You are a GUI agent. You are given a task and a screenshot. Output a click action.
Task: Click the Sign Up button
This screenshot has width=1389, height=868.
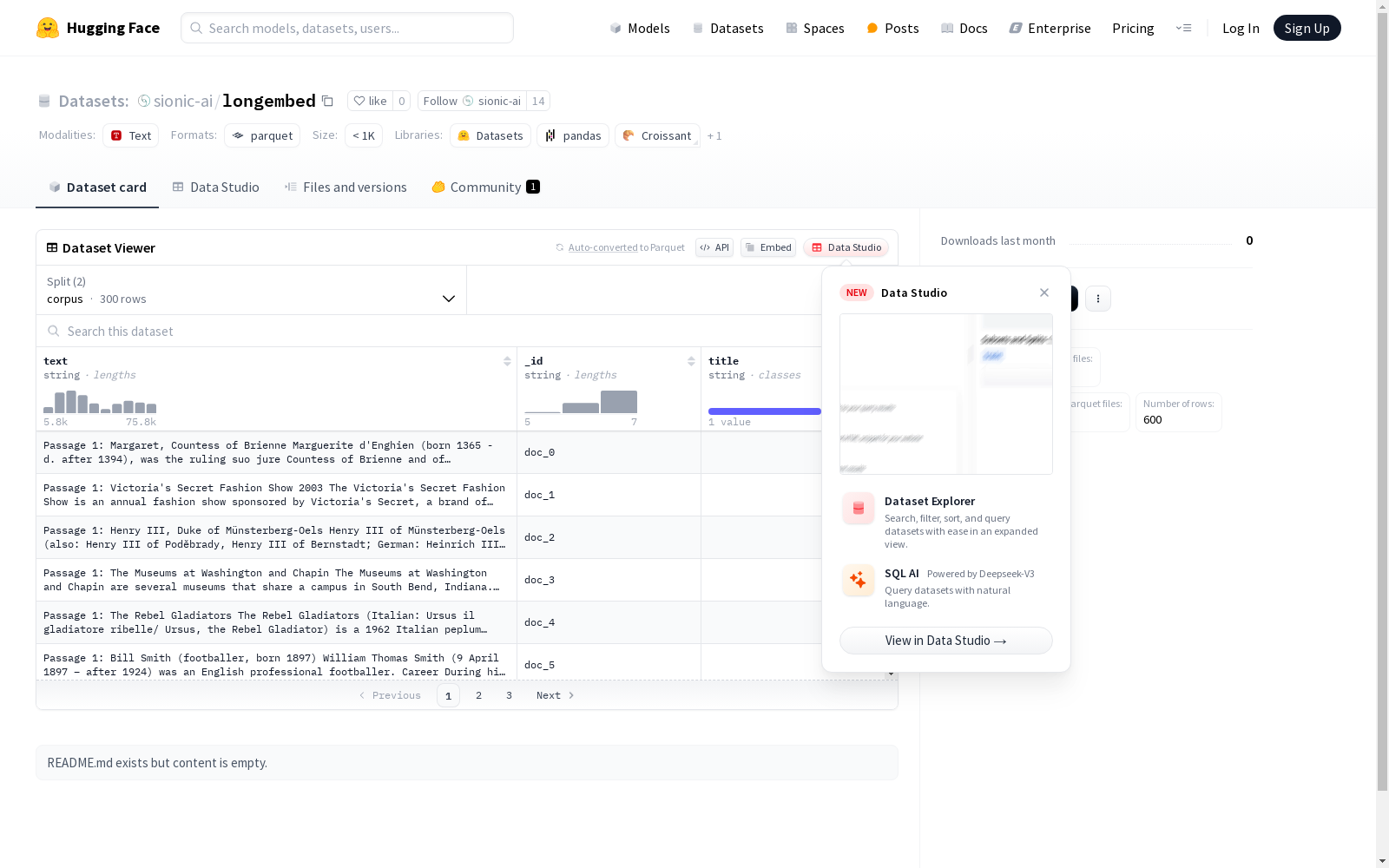point(1307,28)
